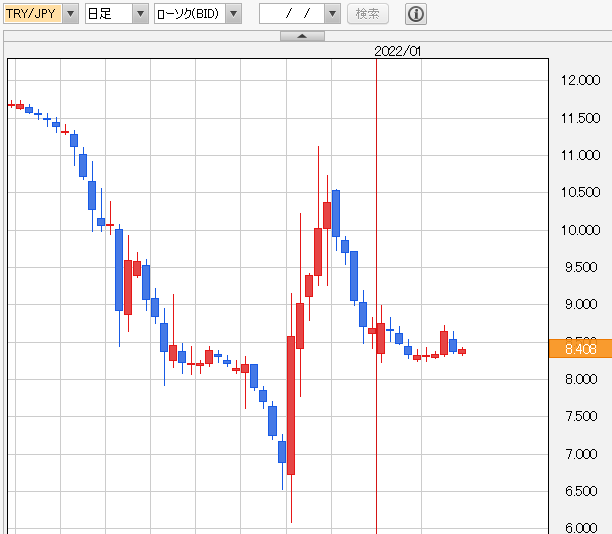Select the ローソク(BID) chart type field
Screen dimensions: 612x534
click(x=190, y=14)
